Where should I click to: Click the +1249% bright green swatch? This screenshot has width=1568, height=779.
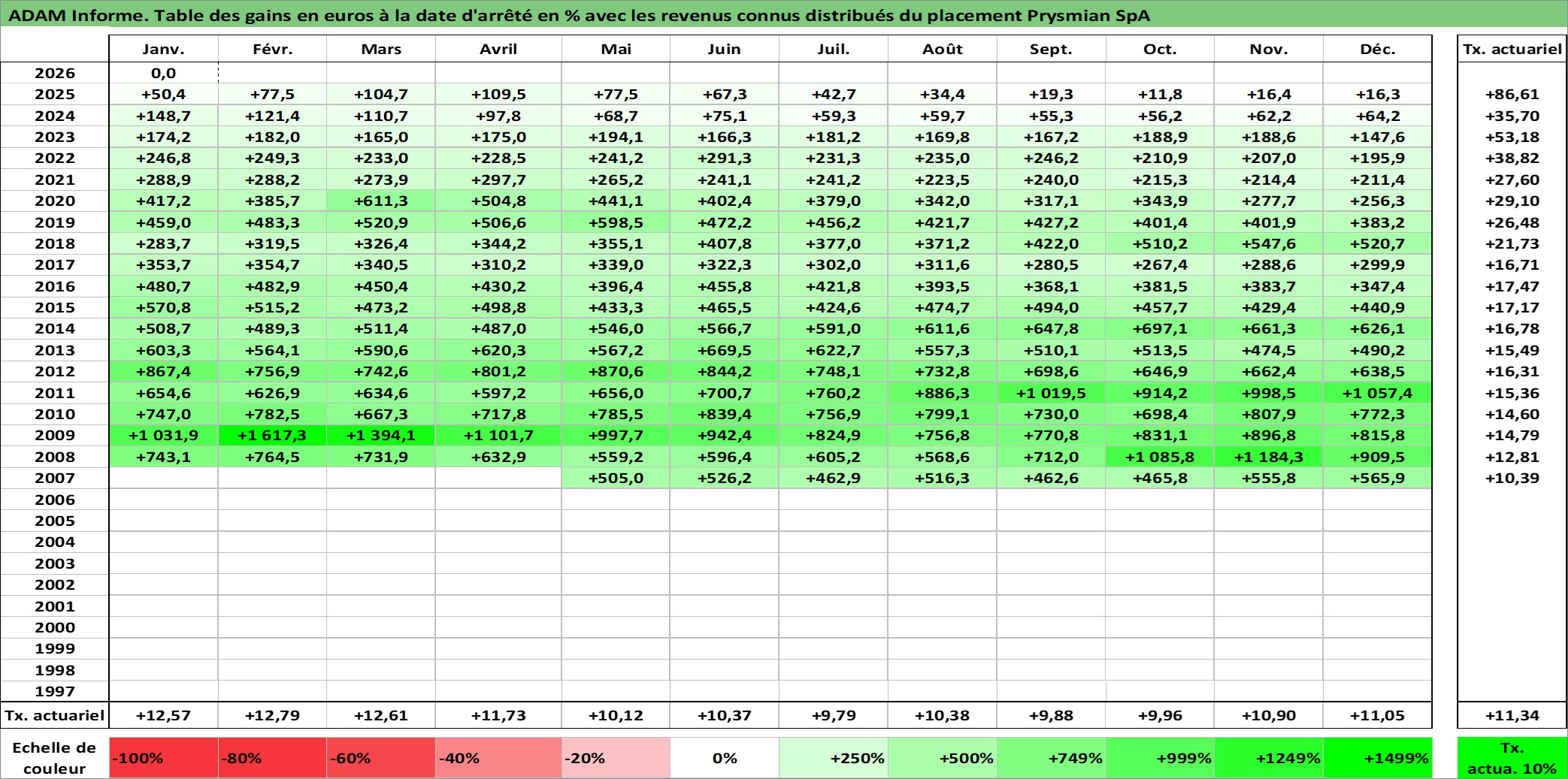pos(1269,758)
